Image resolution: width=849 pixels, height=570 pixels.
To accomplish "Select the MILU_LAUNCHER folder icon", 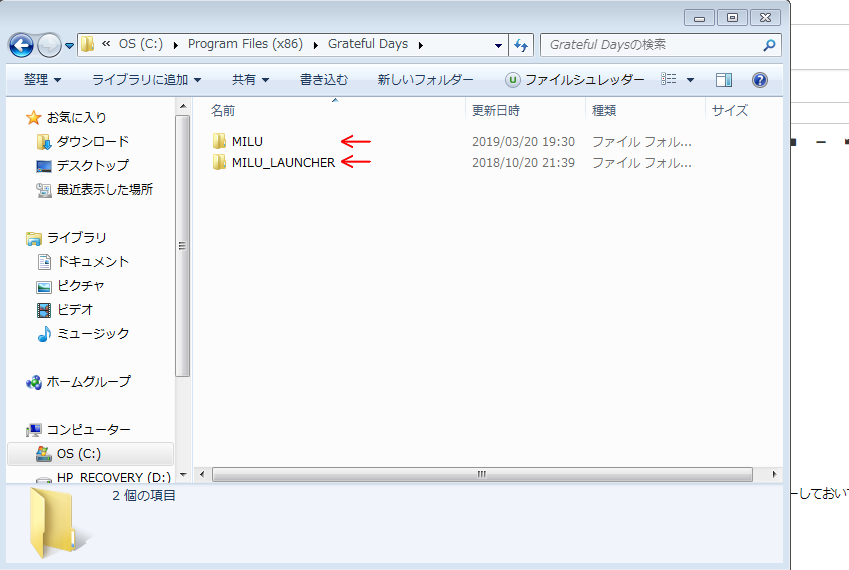I will point(219,162).
